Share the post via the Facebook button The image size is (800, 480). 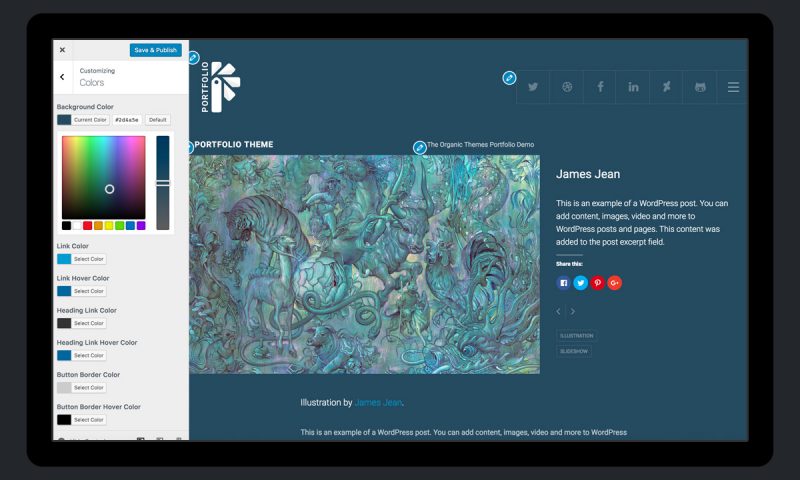click(563, 283)
